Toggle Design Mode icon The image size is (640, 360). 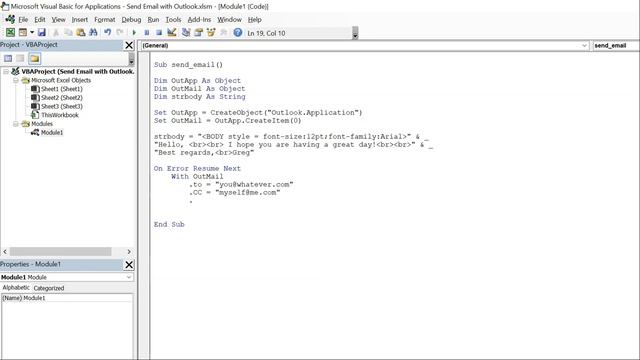coord(171,32)
